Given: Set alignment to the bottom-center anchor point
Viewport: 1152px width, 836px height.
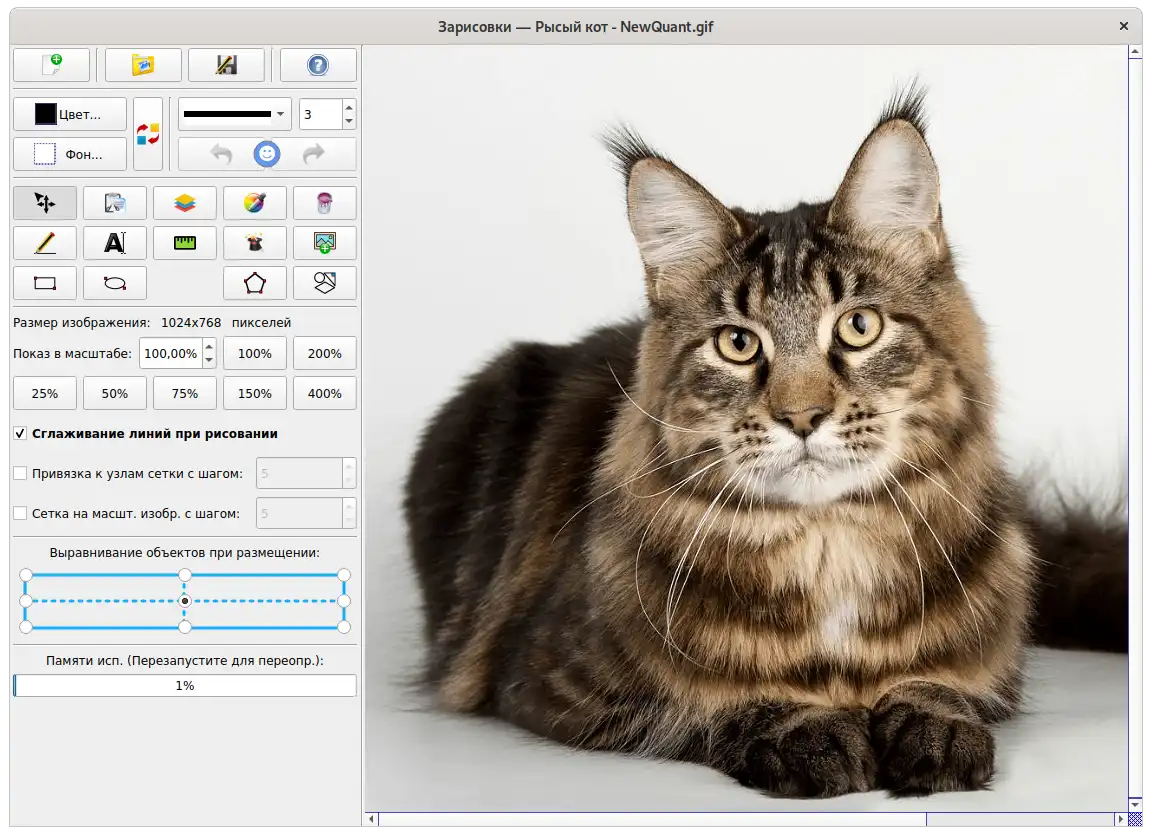Looking at the screenshot, I should (x=184, y=627).
